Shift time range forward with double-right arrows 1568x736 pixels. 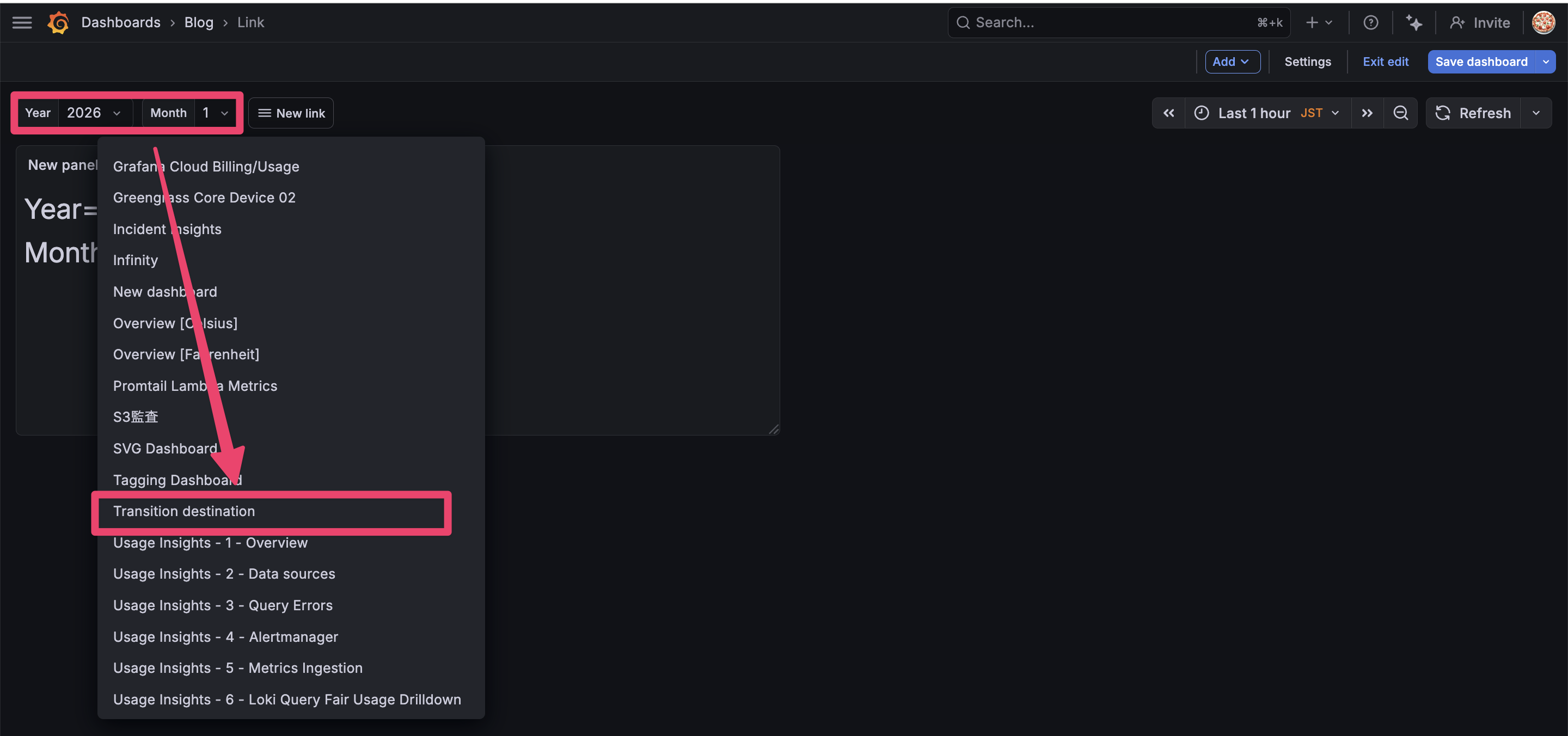[x=1367, y=113]
